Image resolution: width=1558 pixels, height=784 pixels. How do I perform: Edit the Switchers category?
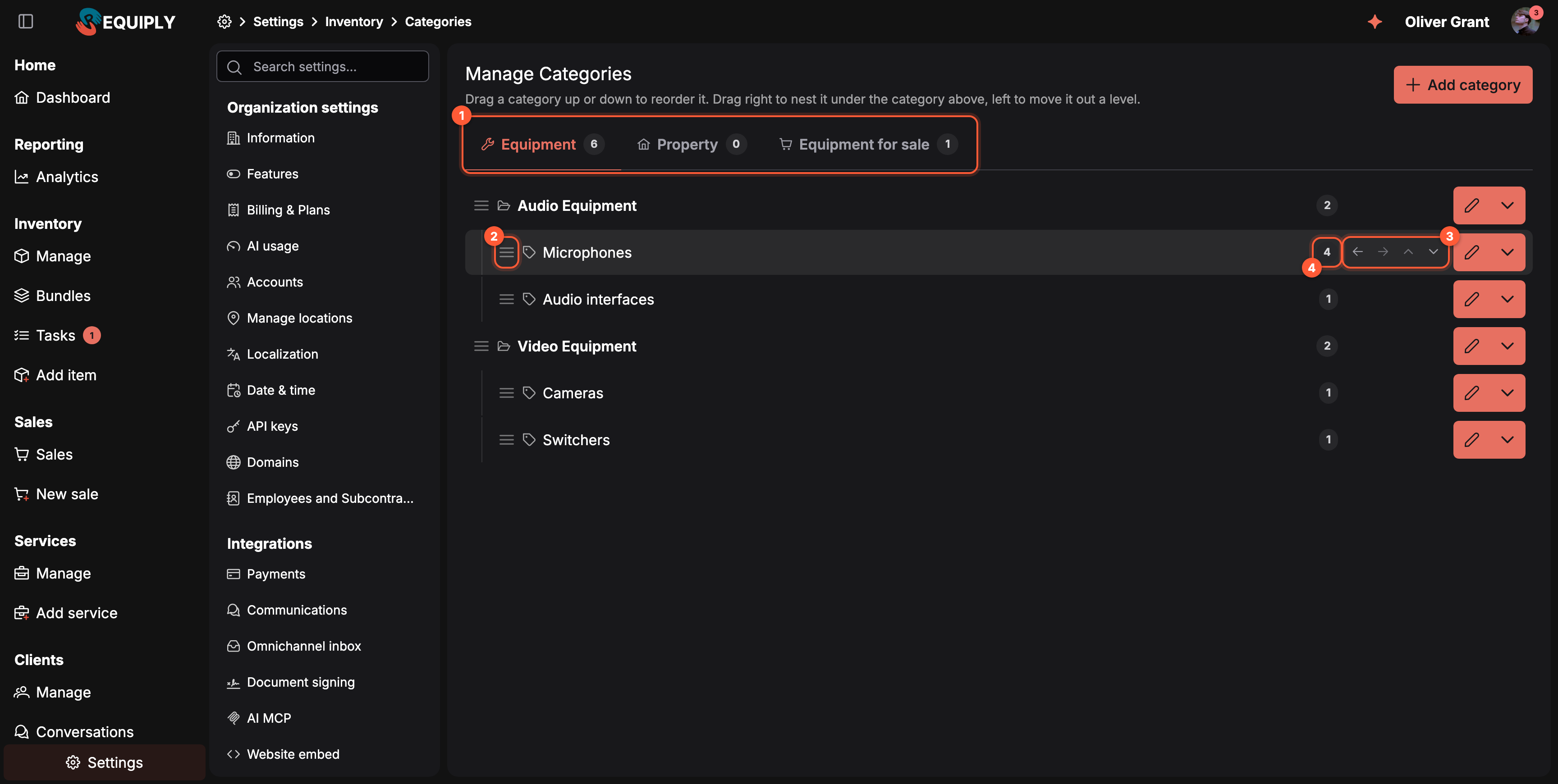[x=1471, y=439]
